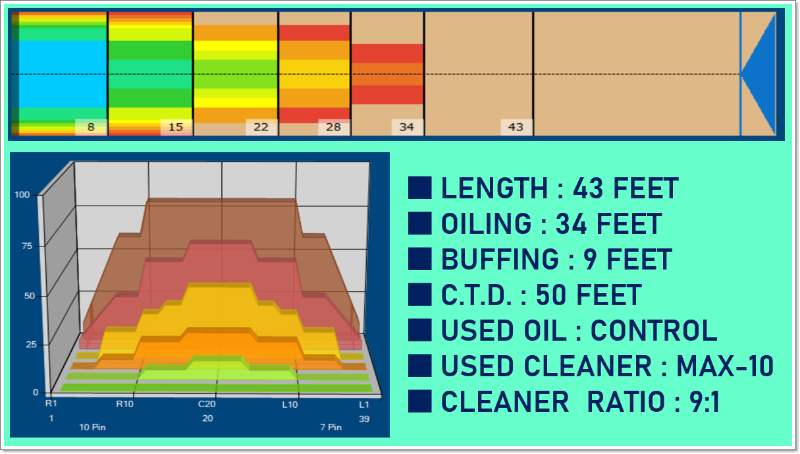Image resolution: width=800 pixels, height=454 pixels.
Task: Select the 15 feet distance marker
Action: click(x=175, y=127)
